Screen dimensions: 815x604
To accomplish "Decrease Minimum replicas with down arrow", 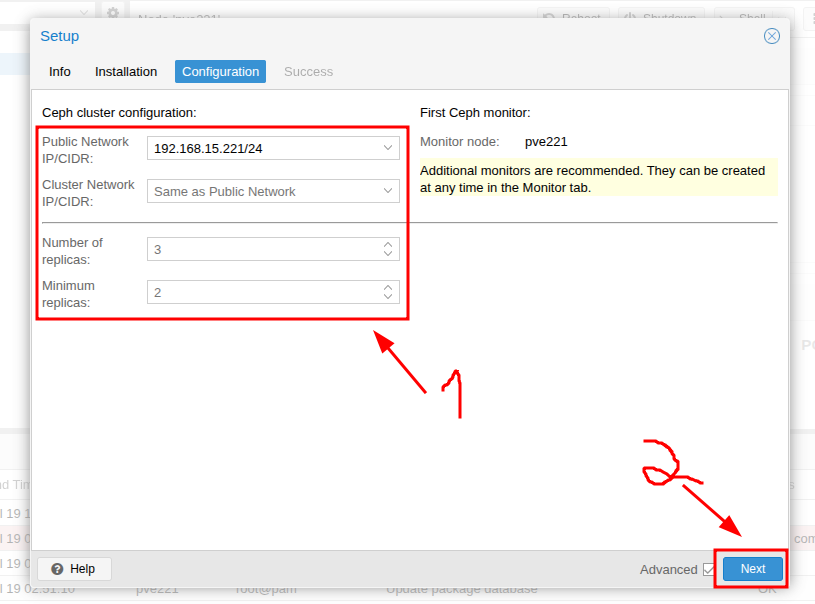I will [x=388, y=297].
